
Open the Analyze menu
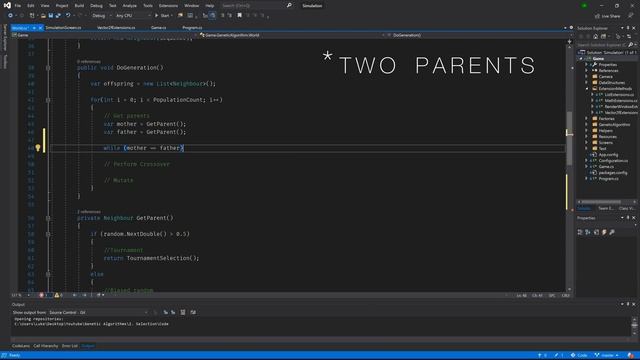(129, 6)
